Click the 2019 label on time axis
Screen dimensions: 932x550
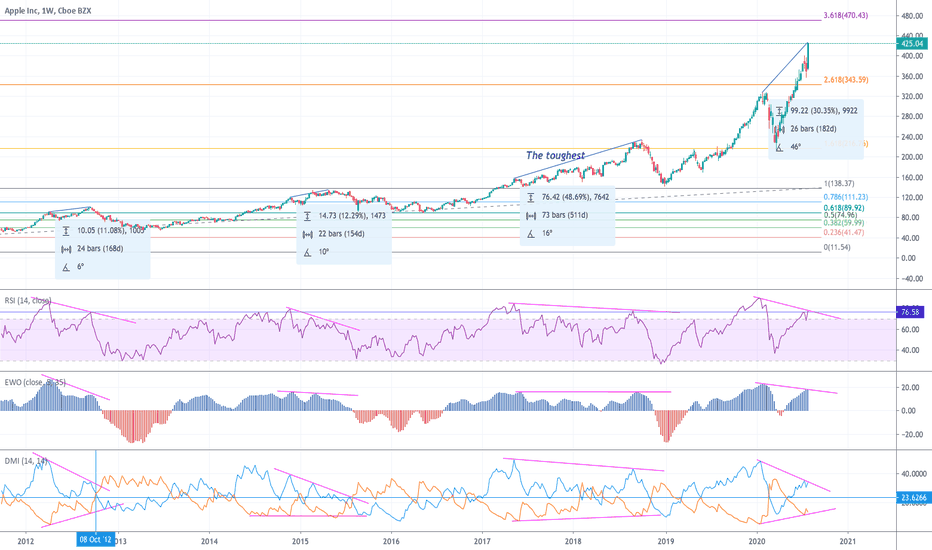pos(665,541)
